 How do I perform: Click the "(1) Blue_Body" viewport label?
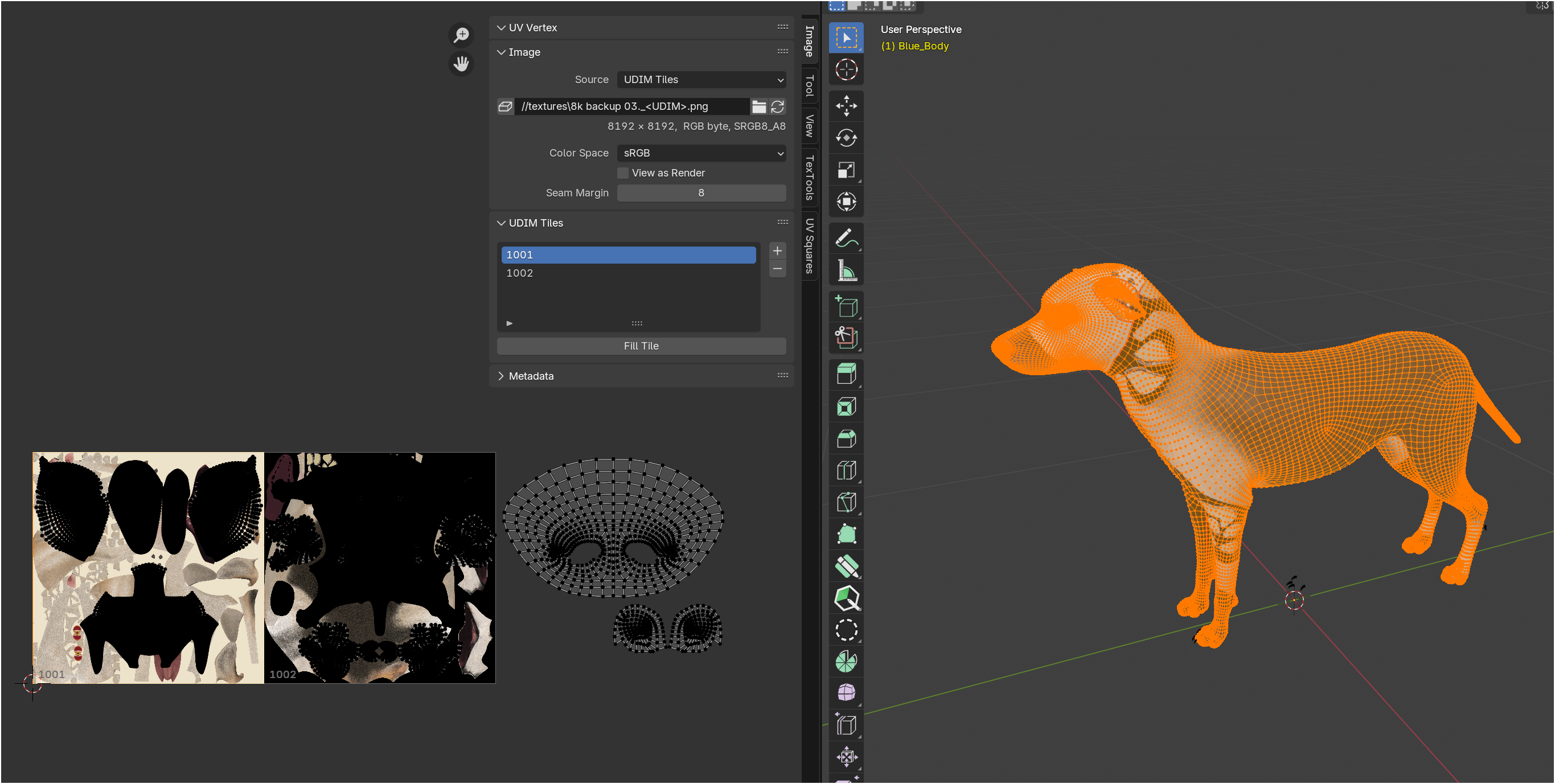(914, 46)
